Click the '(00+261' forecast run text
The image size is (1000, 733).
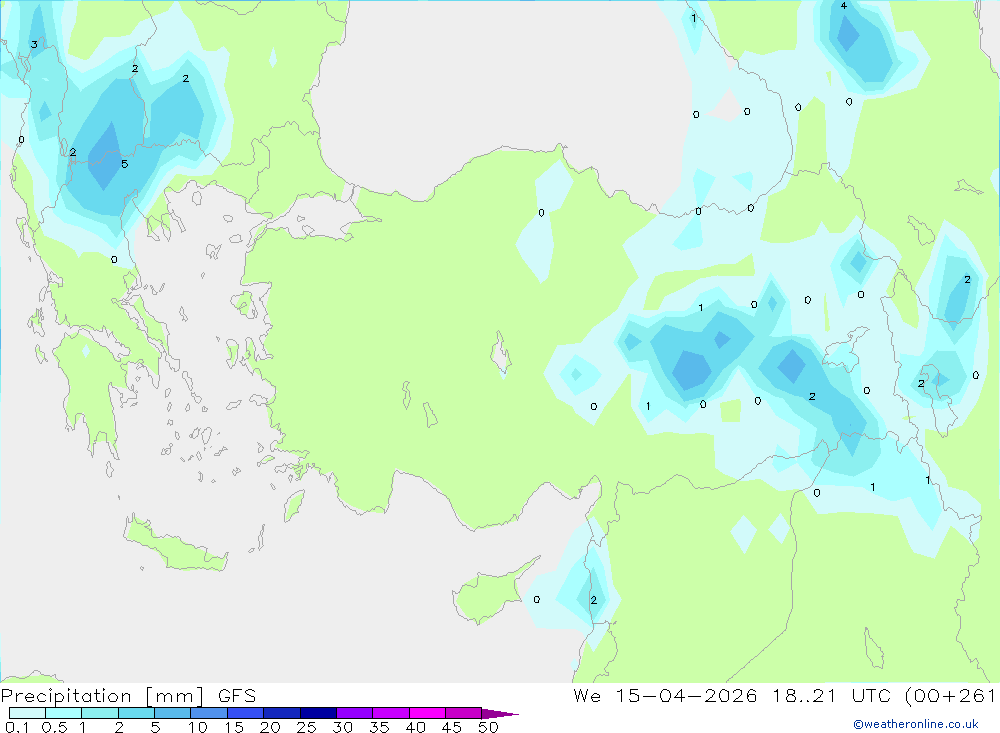point(951,695)
